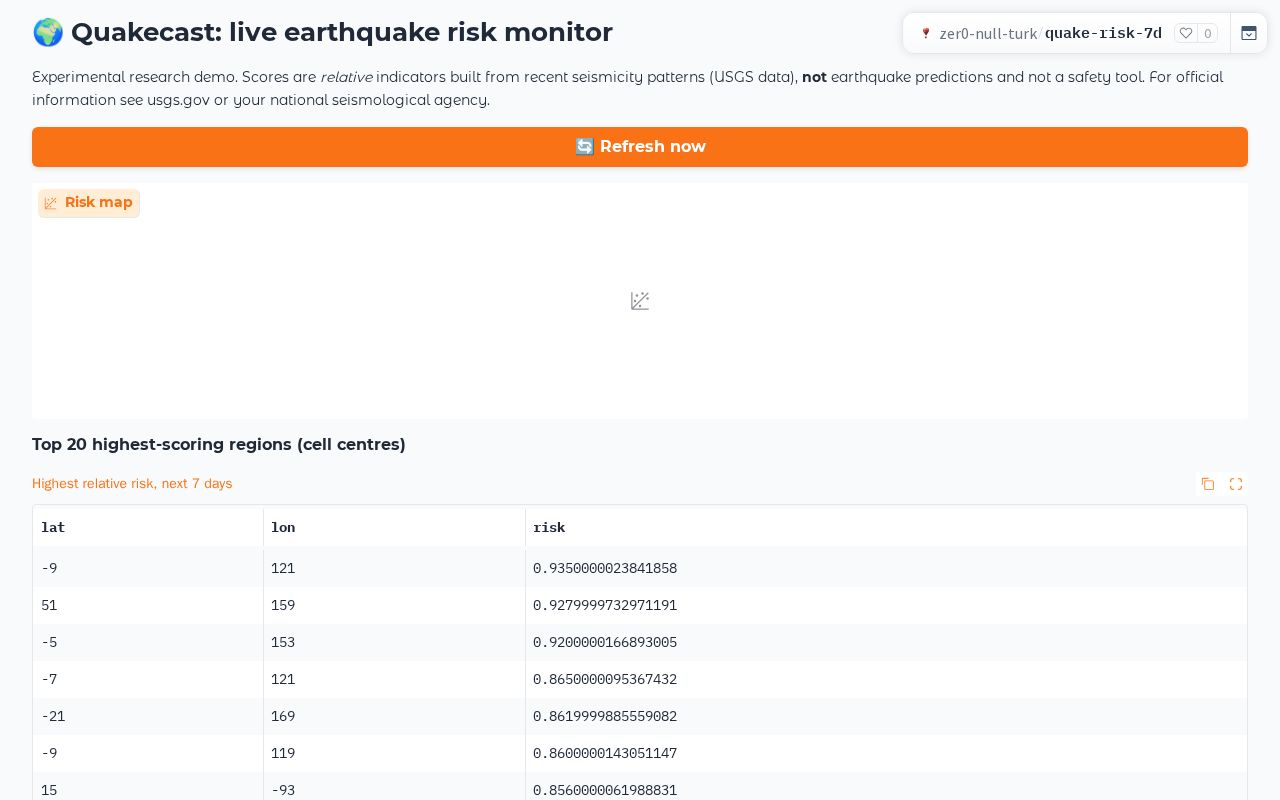This screenshot has height=800, width=1280.
Task: Like the space with heart icon
Action: (x=1186, y=33)
